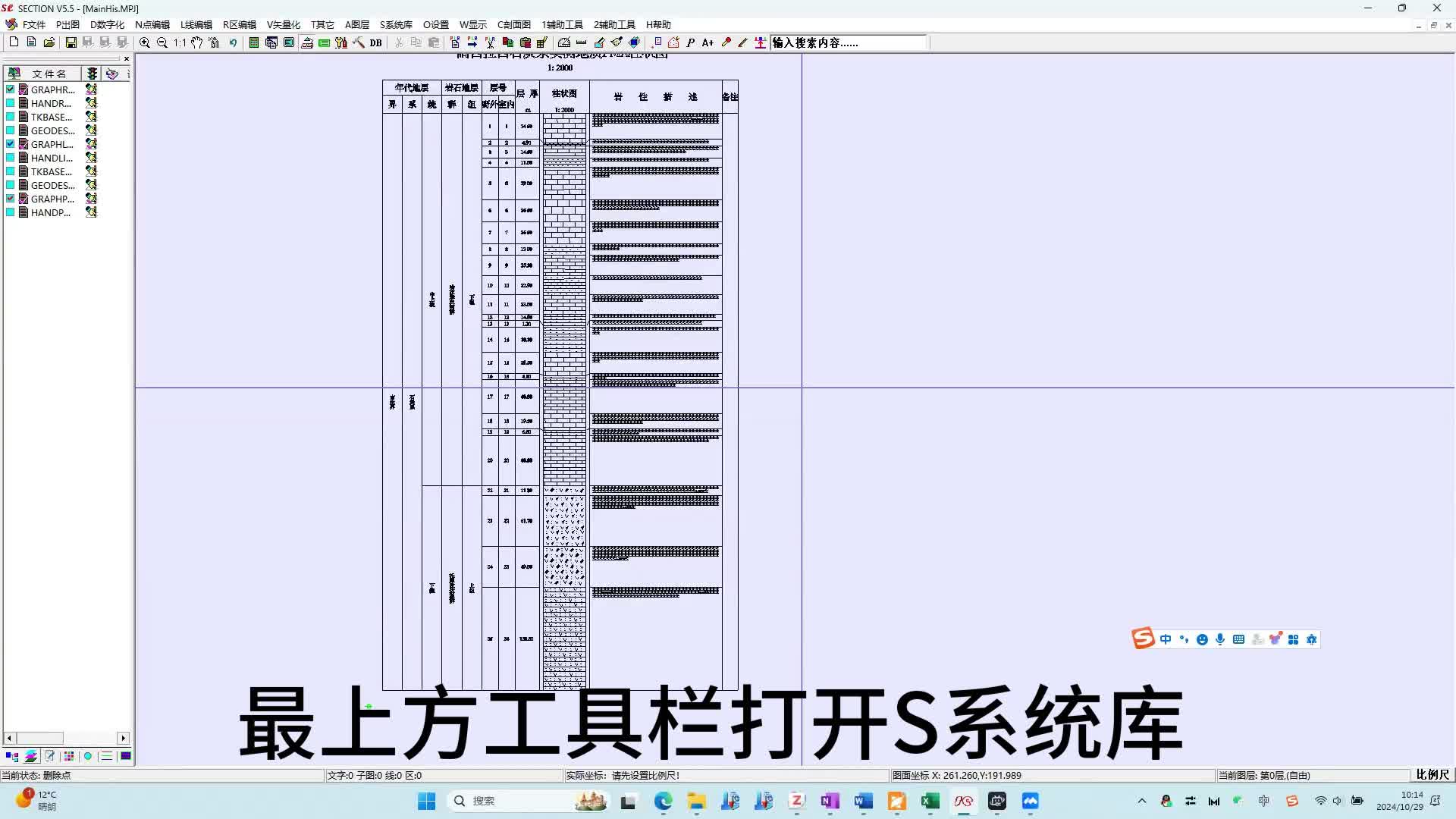
Task: Open the F文件 menu
Action: [34, 25]
